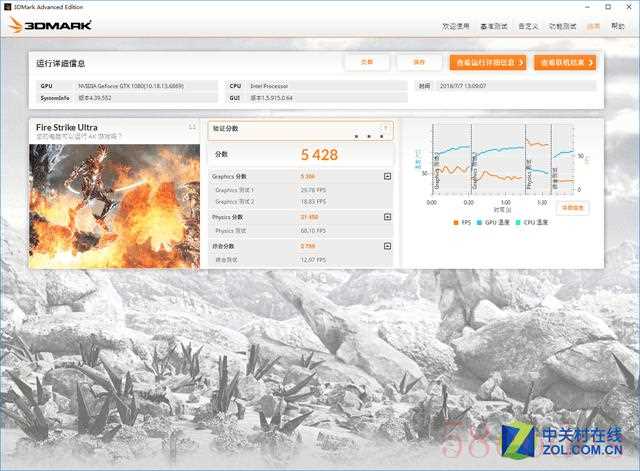Click the 验证分数 validation panel

301,131
